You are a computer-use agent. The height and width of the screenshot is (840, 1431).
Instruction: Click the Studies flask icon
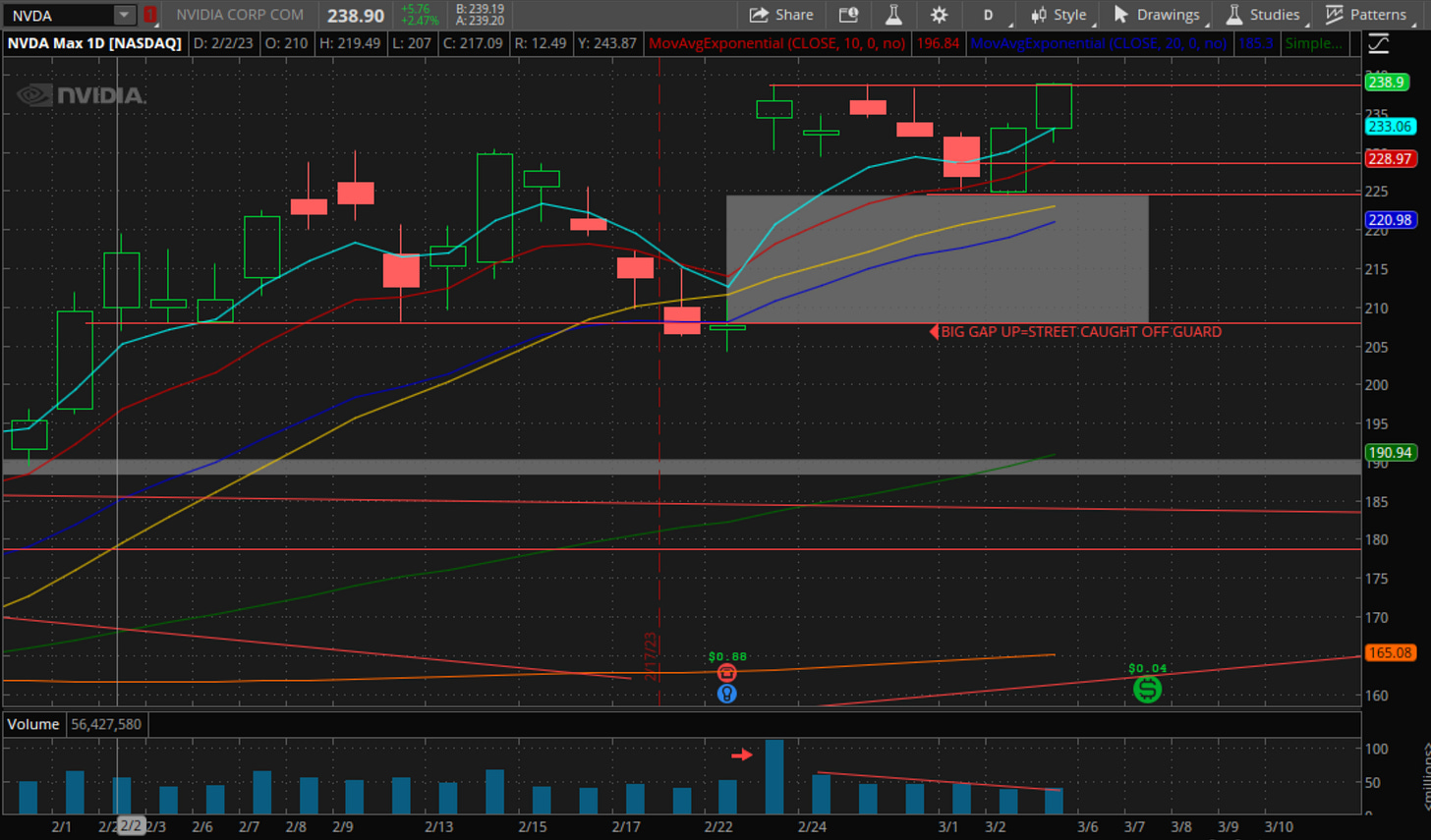(x=1233, y=16)
